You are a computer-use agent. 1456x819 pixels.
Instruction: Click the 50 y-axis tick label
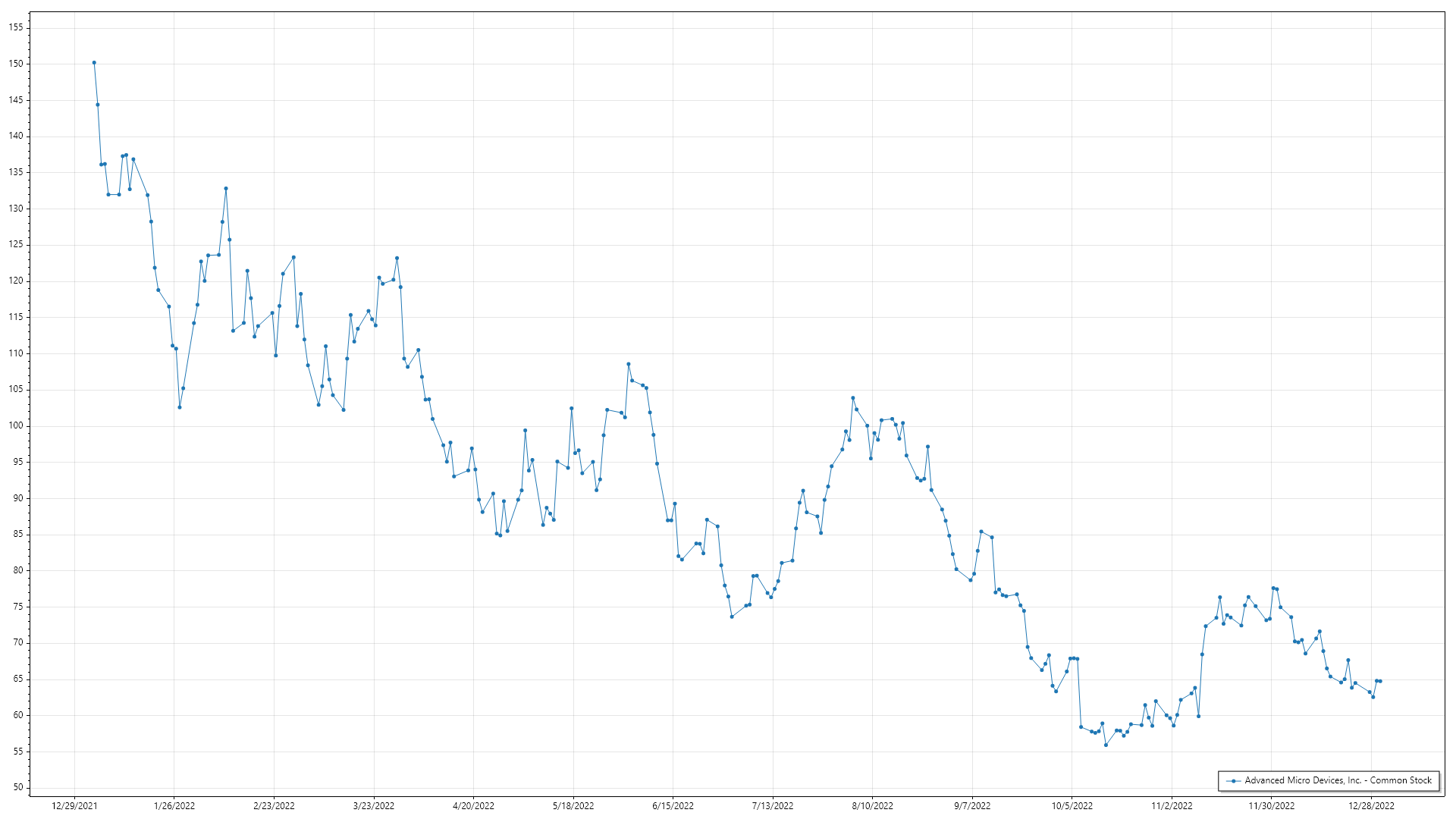[x=19, y=787]
